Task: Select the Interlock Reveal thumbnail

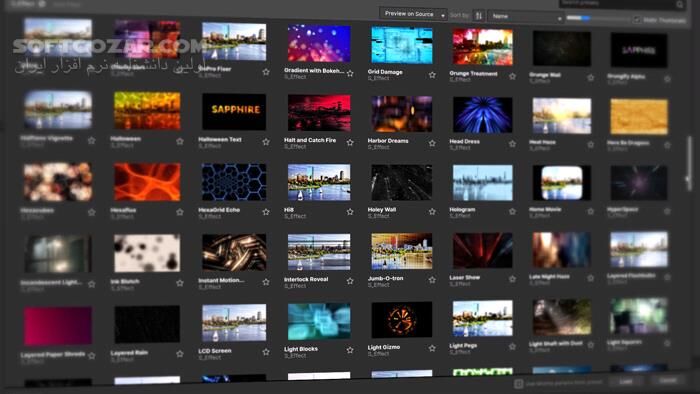Action: [x=319, y=252]
